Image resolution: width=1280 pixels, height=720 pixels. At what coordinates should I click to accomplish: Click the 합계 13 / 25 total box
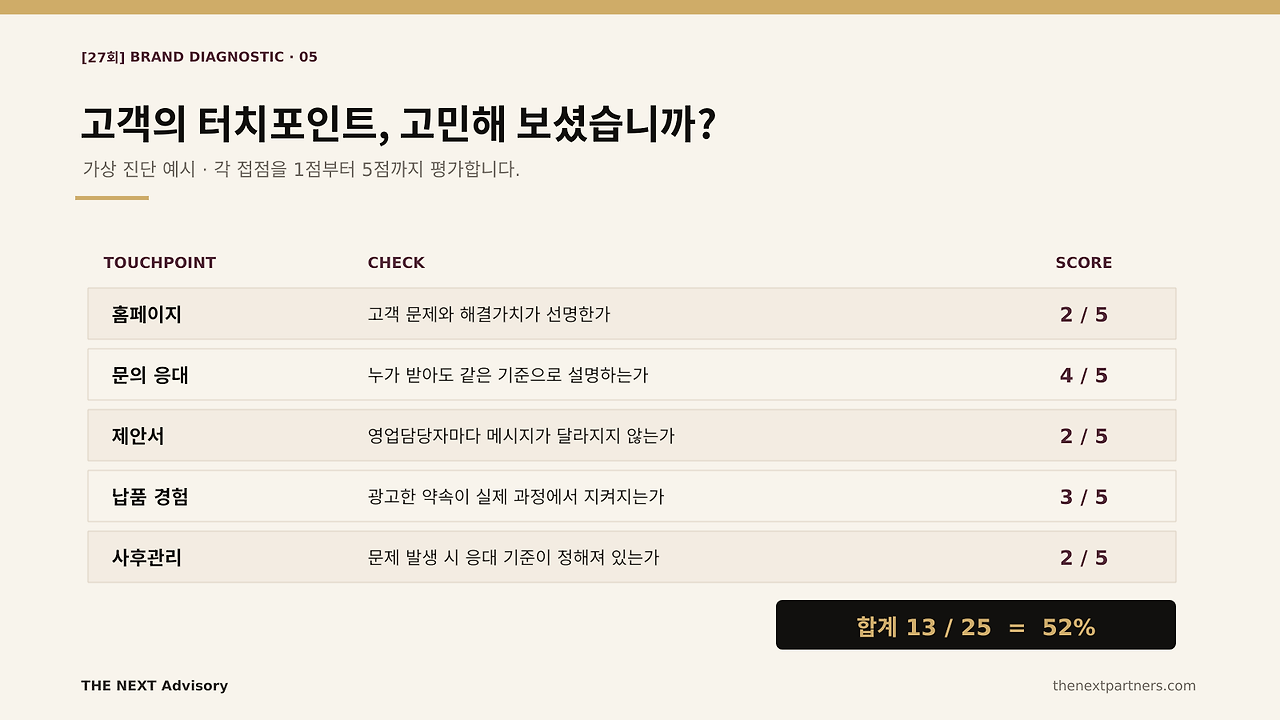tap(976, 625)
